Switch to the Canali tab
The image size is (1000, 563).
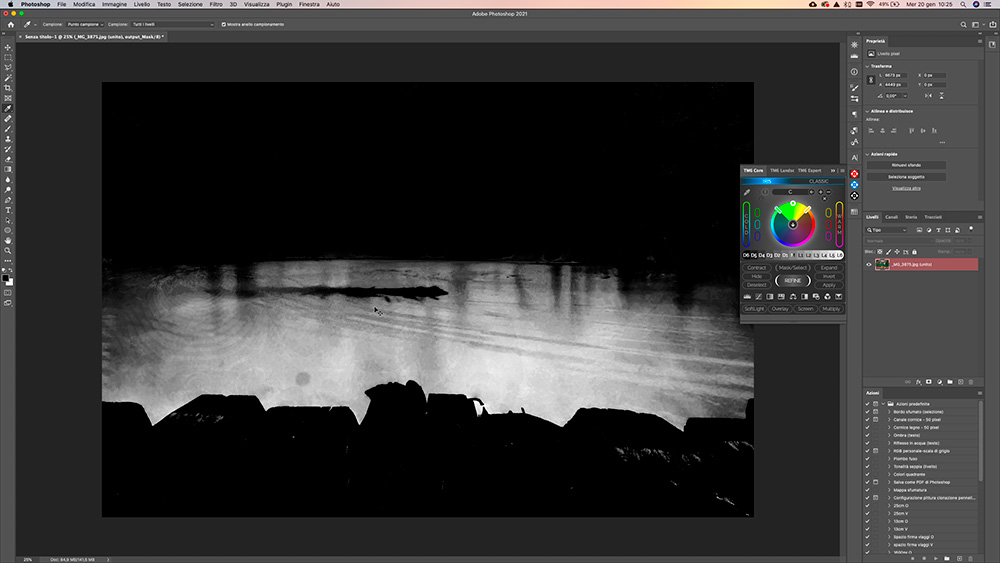point(891,217)
